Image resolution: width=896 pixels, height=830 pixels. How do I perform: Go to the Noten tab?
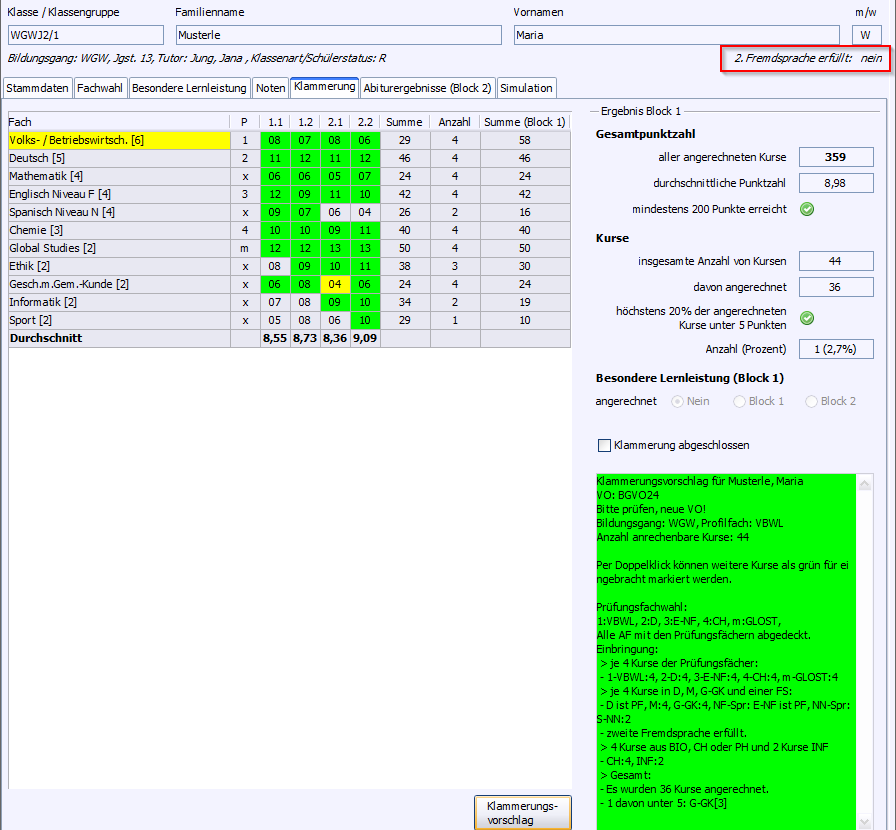pyautogui.click(x=270, y=88)
